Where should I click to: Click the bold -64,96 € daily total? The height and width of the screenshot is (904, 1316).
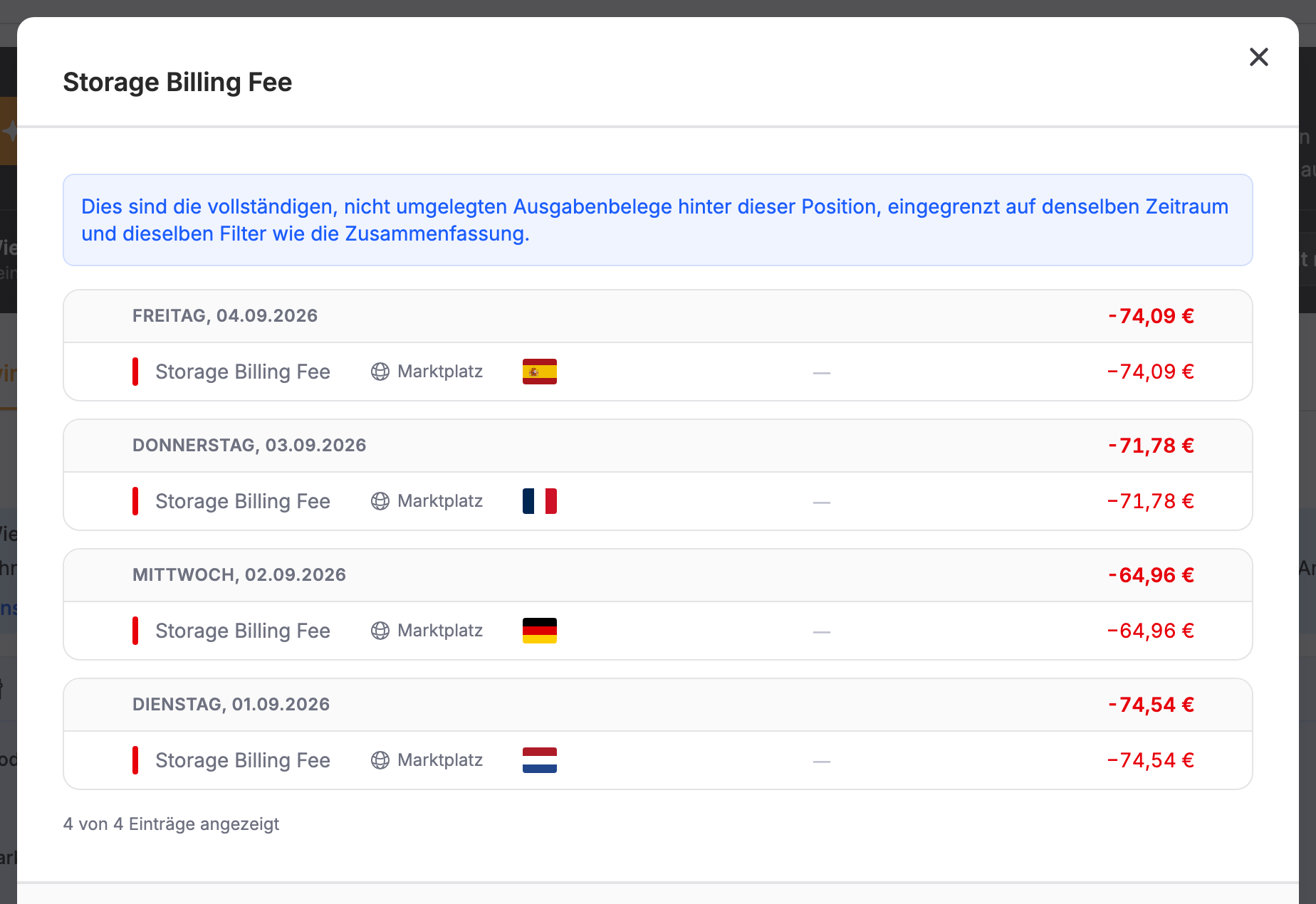1151,575
